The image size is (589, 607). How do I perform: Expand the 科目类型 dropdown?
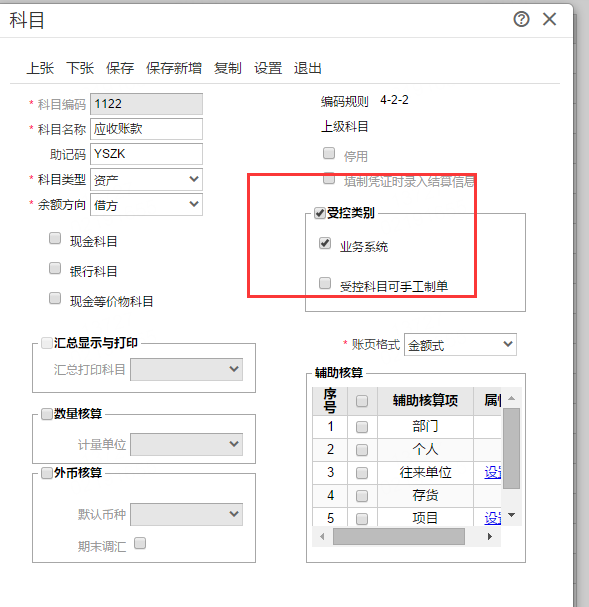(146, 180)
